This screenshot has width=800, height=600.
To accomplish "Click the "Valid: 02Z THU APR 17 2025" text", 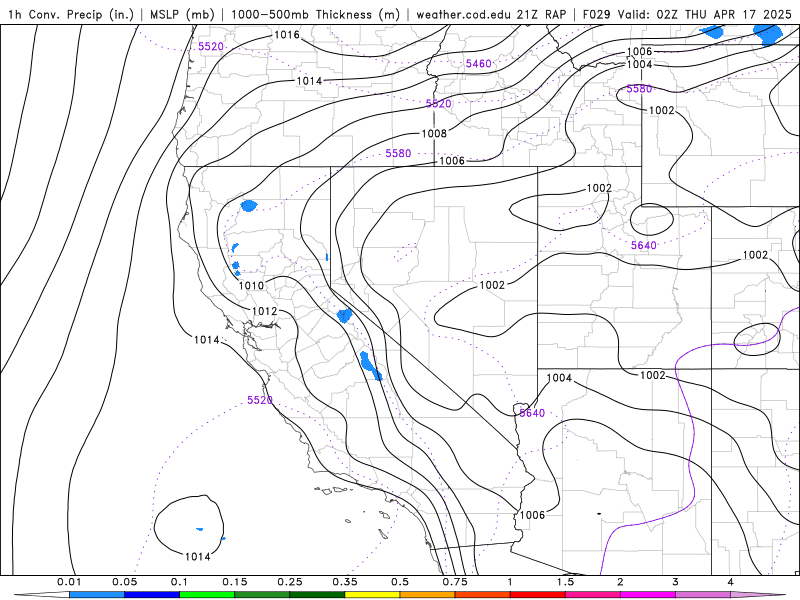I will point(705,14).
